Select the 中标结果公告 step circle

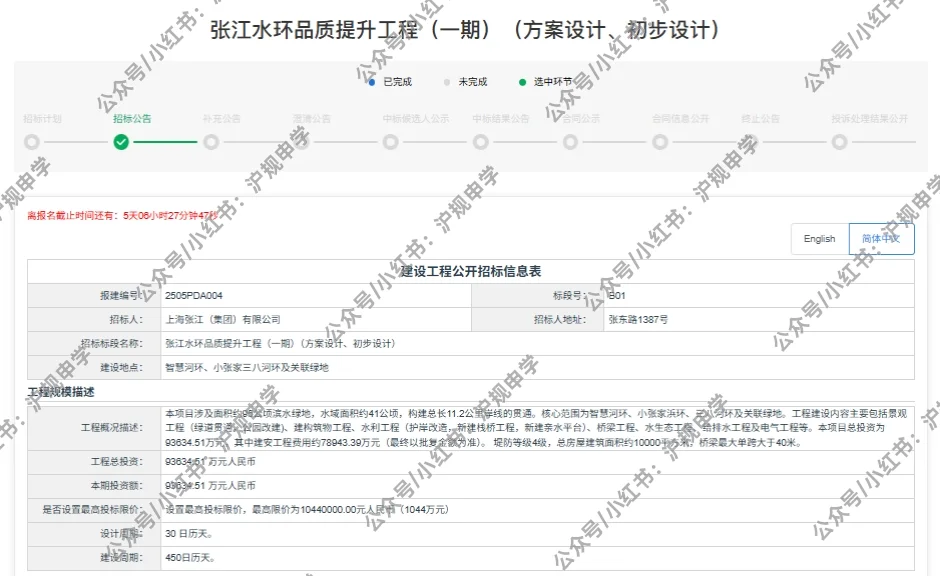click(x=480, y=142)
